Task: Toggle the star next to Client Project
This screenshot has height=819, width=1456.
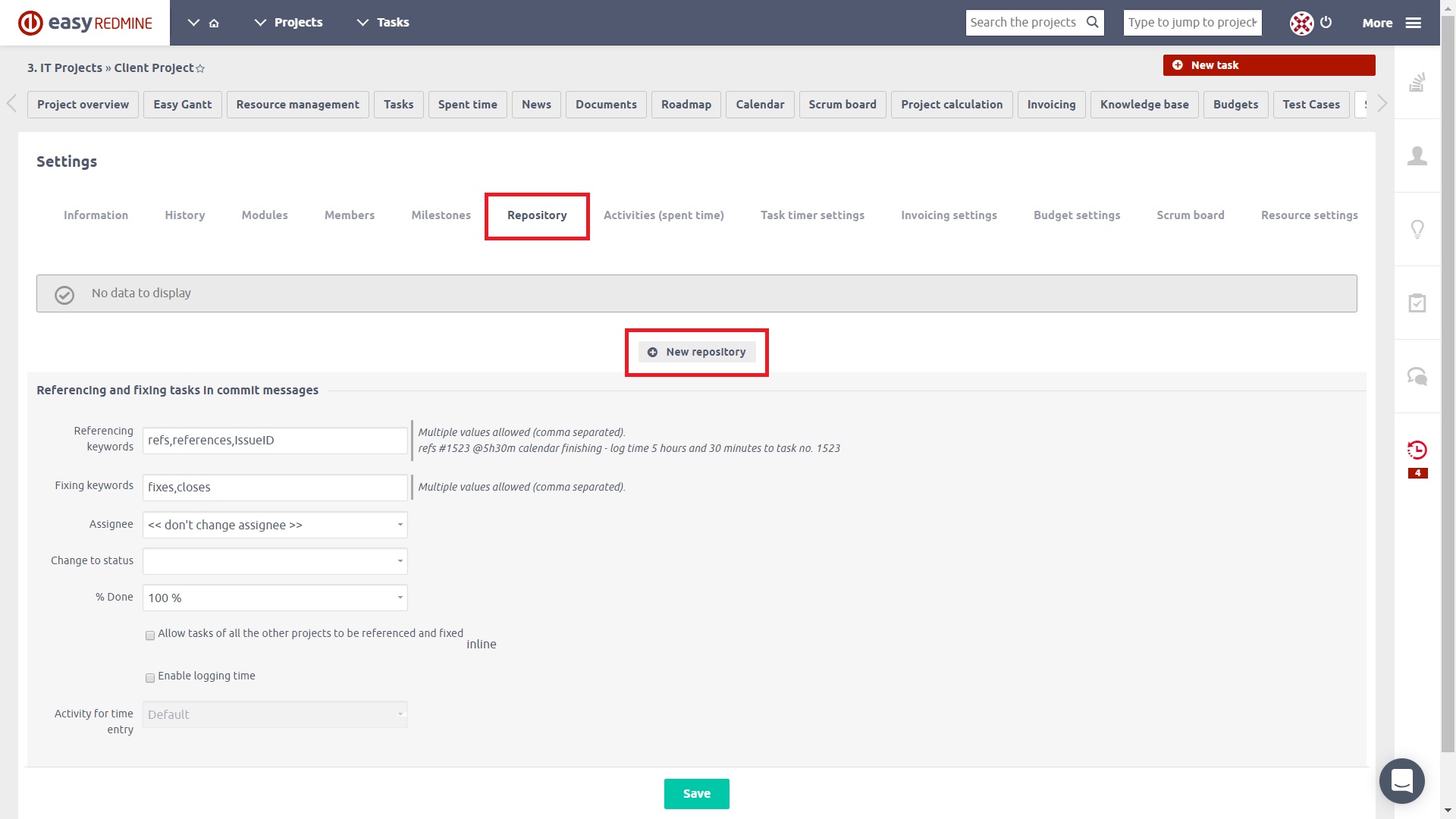Action: (x=199, y=68)
